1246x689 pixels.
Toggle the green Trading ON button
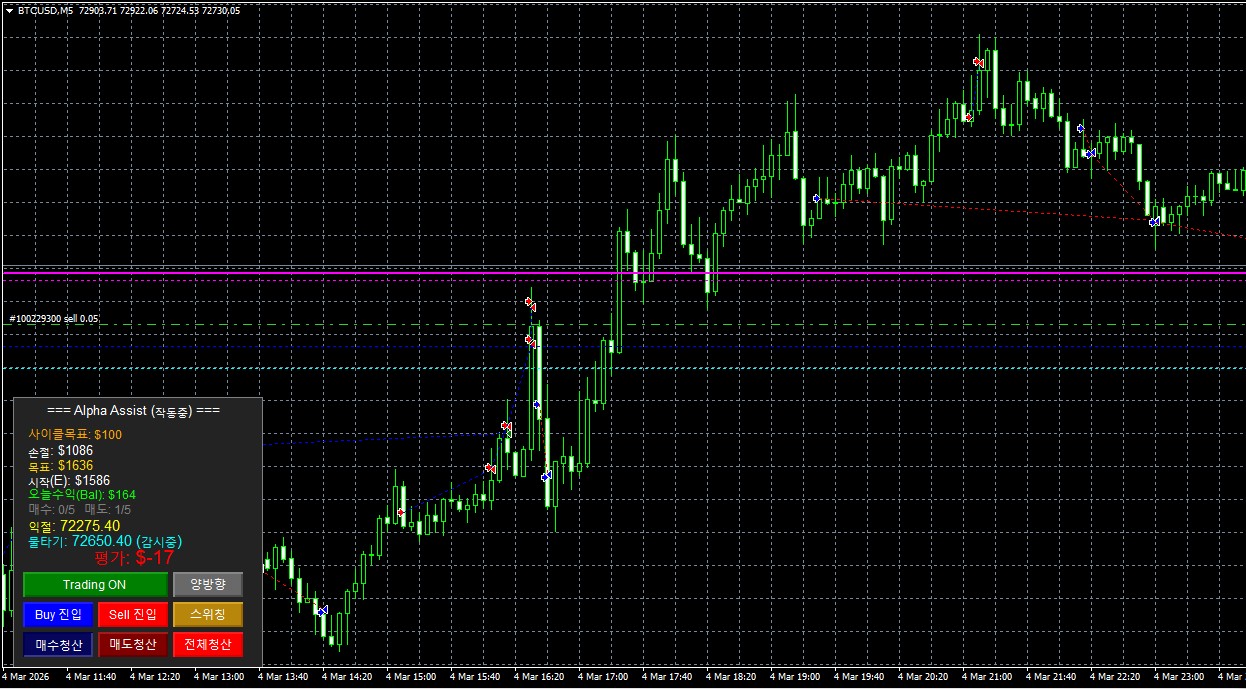pos(95,585)
